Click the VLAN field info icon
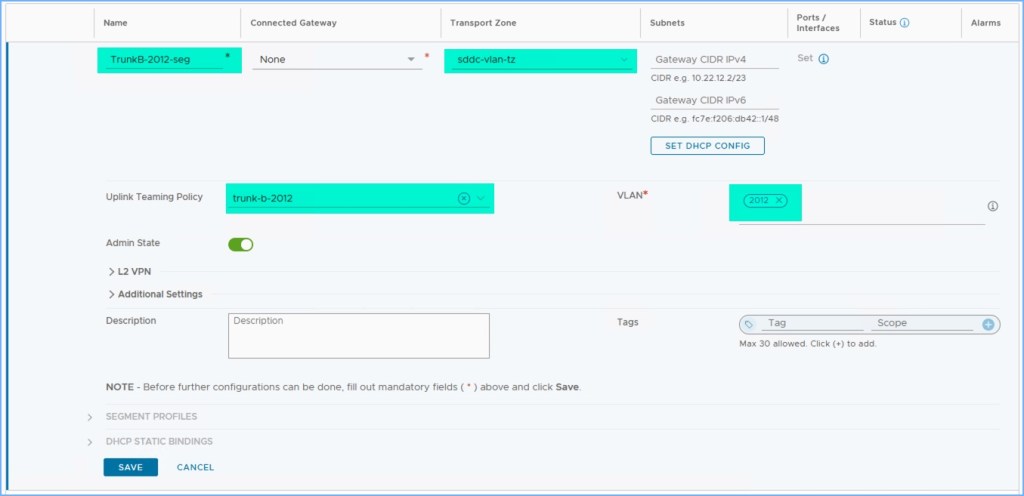 click(992, 206)
